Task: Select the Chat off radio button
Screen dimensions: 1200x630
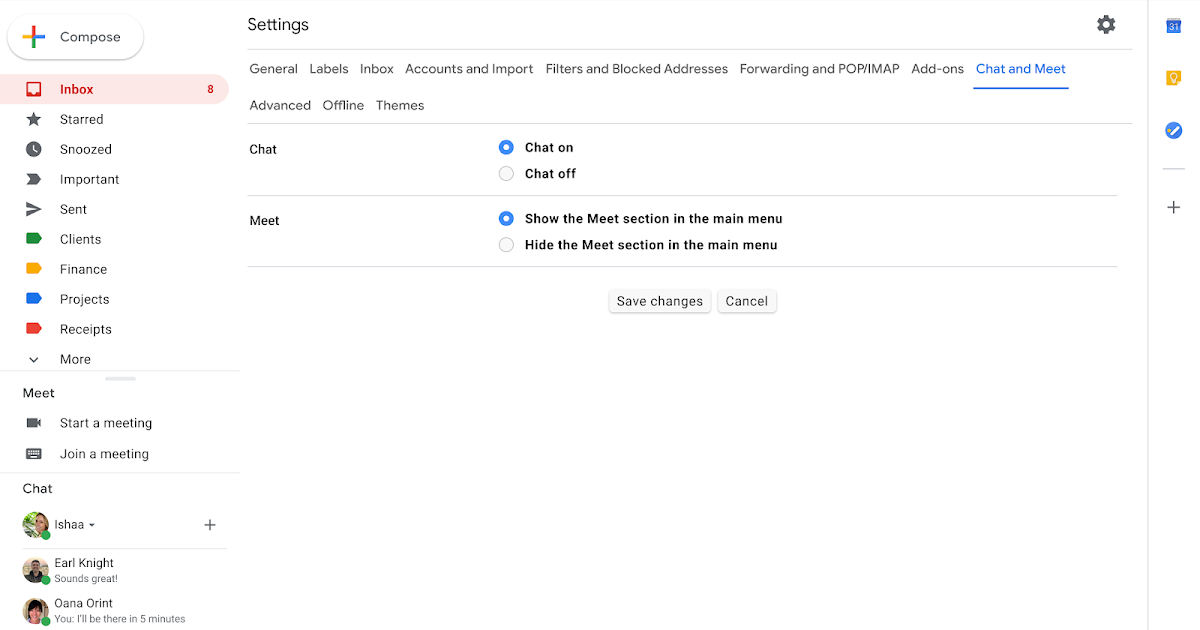Action: click(x=506, y=174)
